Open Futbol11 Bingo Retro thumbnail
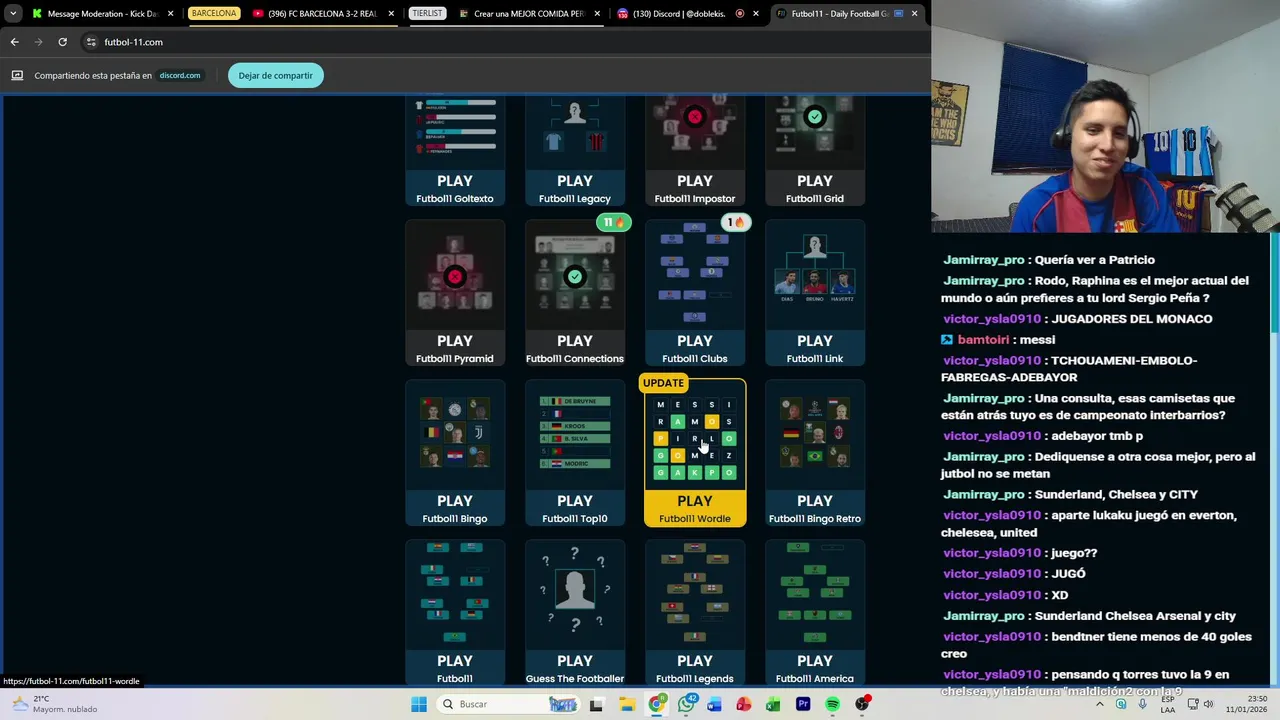This screenshot has height=720, width=1280. 815,434
